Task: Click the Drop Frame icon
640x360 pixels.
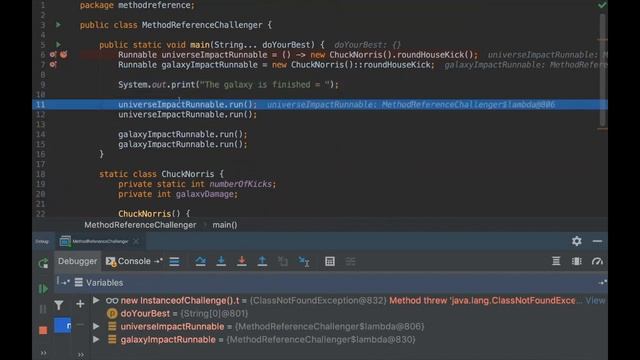Action: pyautogui.click(x=283, y=261)
